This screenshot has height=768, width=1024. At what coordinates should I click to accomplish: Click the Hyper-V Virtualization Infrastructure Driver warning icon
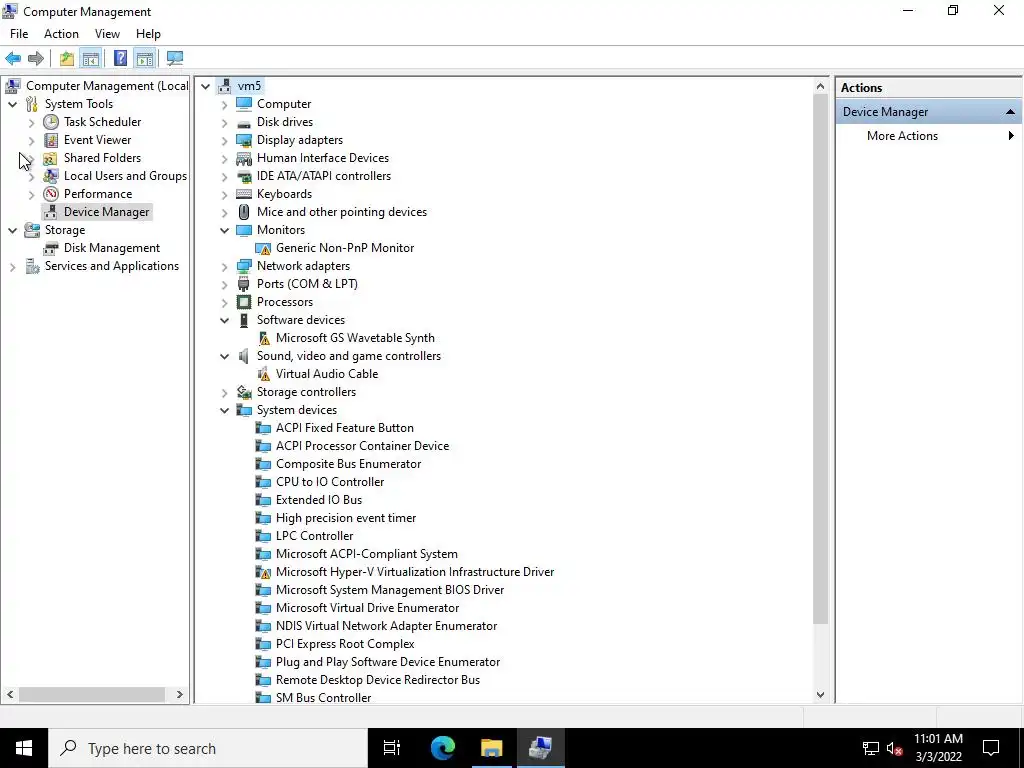263,572
